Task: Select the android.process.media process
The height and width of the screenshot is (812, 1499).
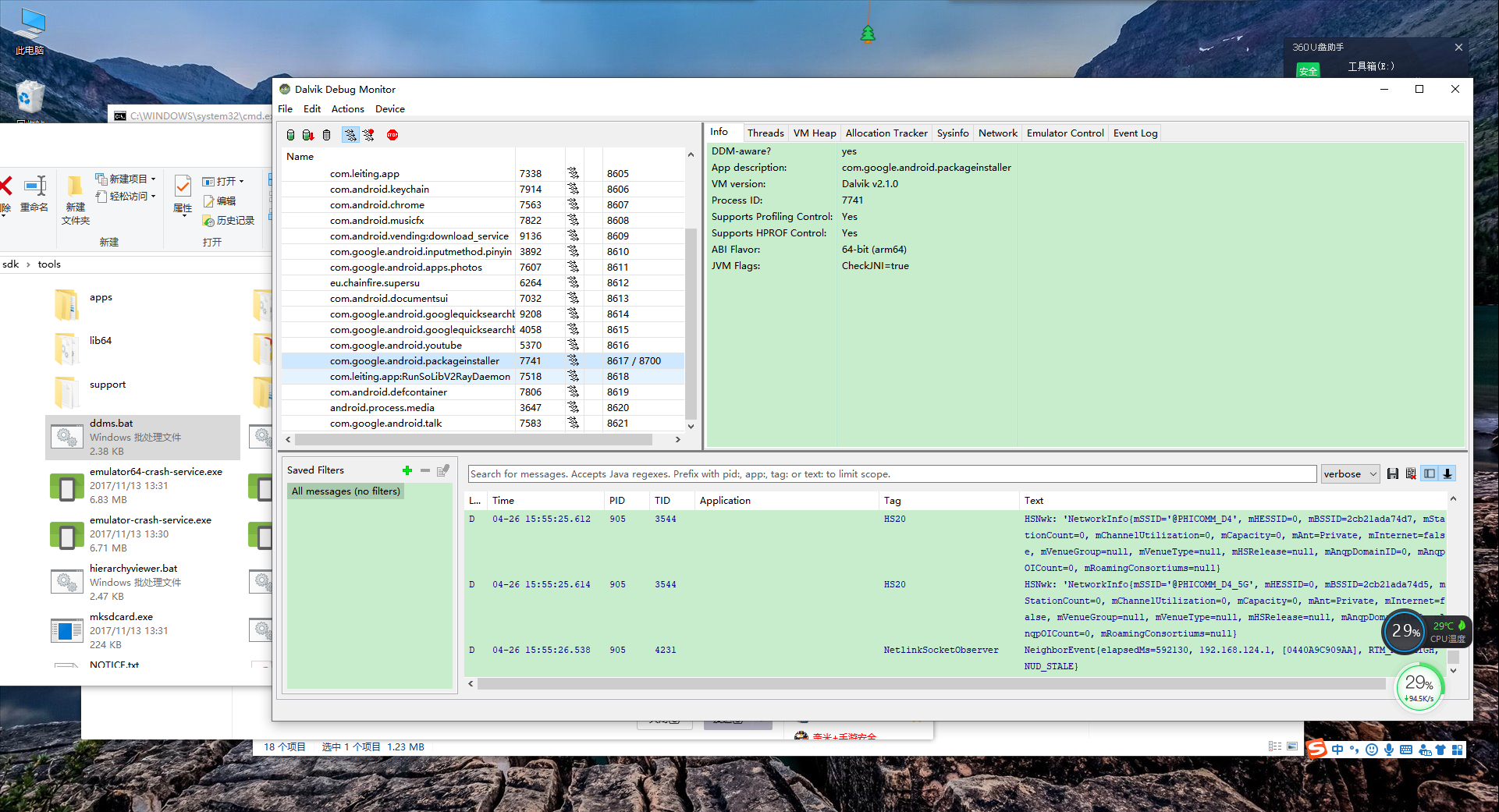Action: pyautogui.click(x=483, y=408)
